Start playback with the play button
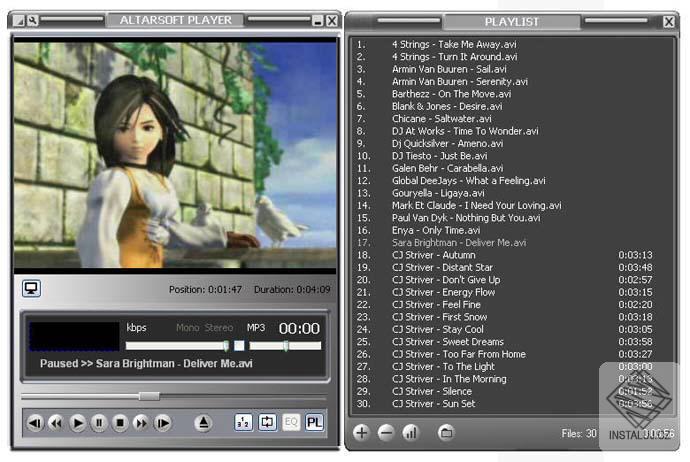 (77, 423)
